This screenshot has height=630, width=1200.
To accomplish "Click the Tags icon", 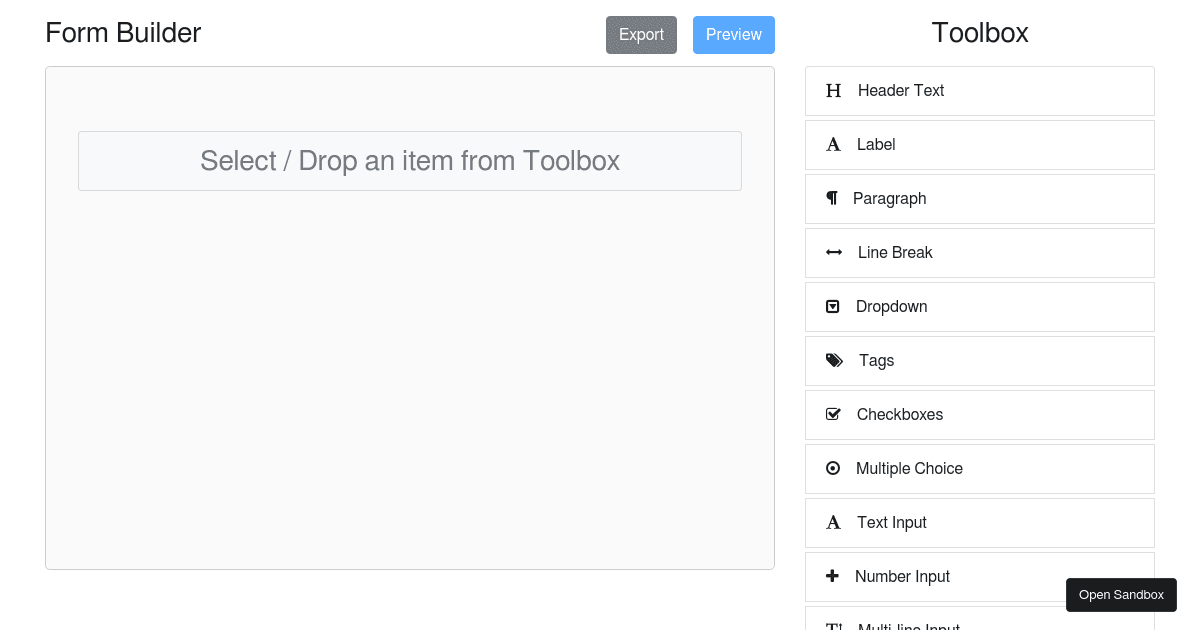I will pos(834,360).
